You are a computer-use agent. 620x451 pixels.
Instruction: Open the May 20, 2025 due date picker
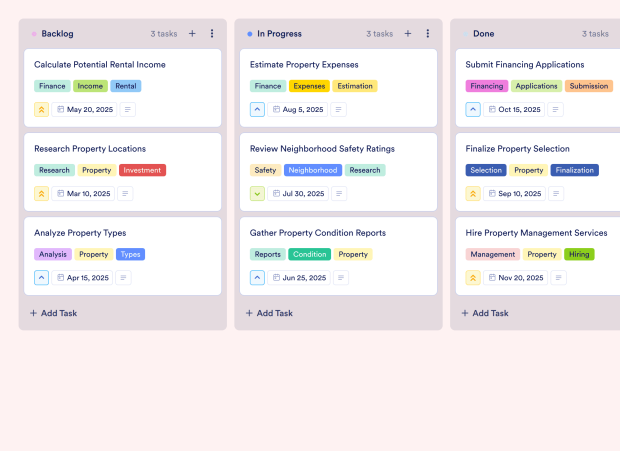(x=84, y=110)
